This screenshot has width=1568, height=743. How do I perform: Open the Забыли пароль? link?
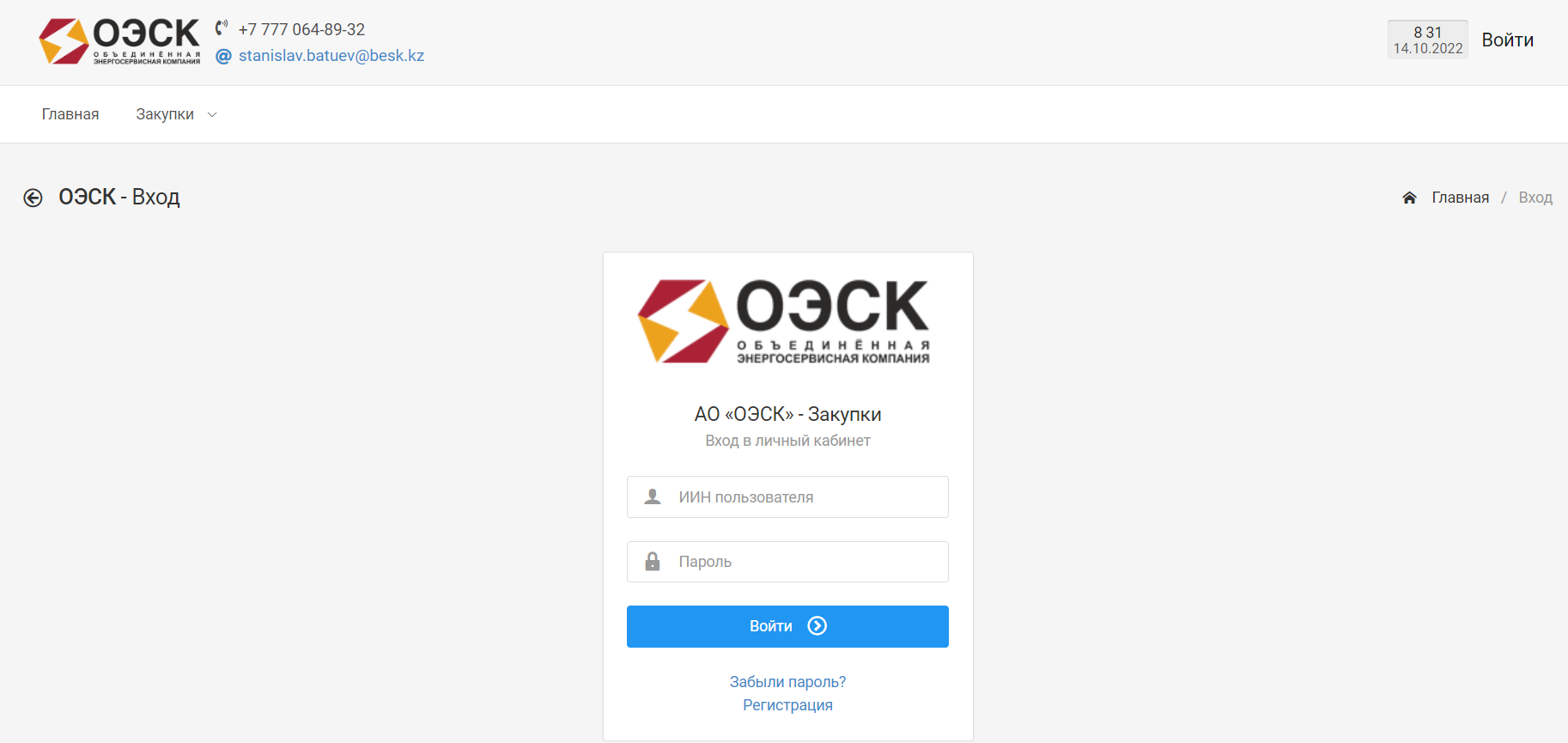[787, 682]
